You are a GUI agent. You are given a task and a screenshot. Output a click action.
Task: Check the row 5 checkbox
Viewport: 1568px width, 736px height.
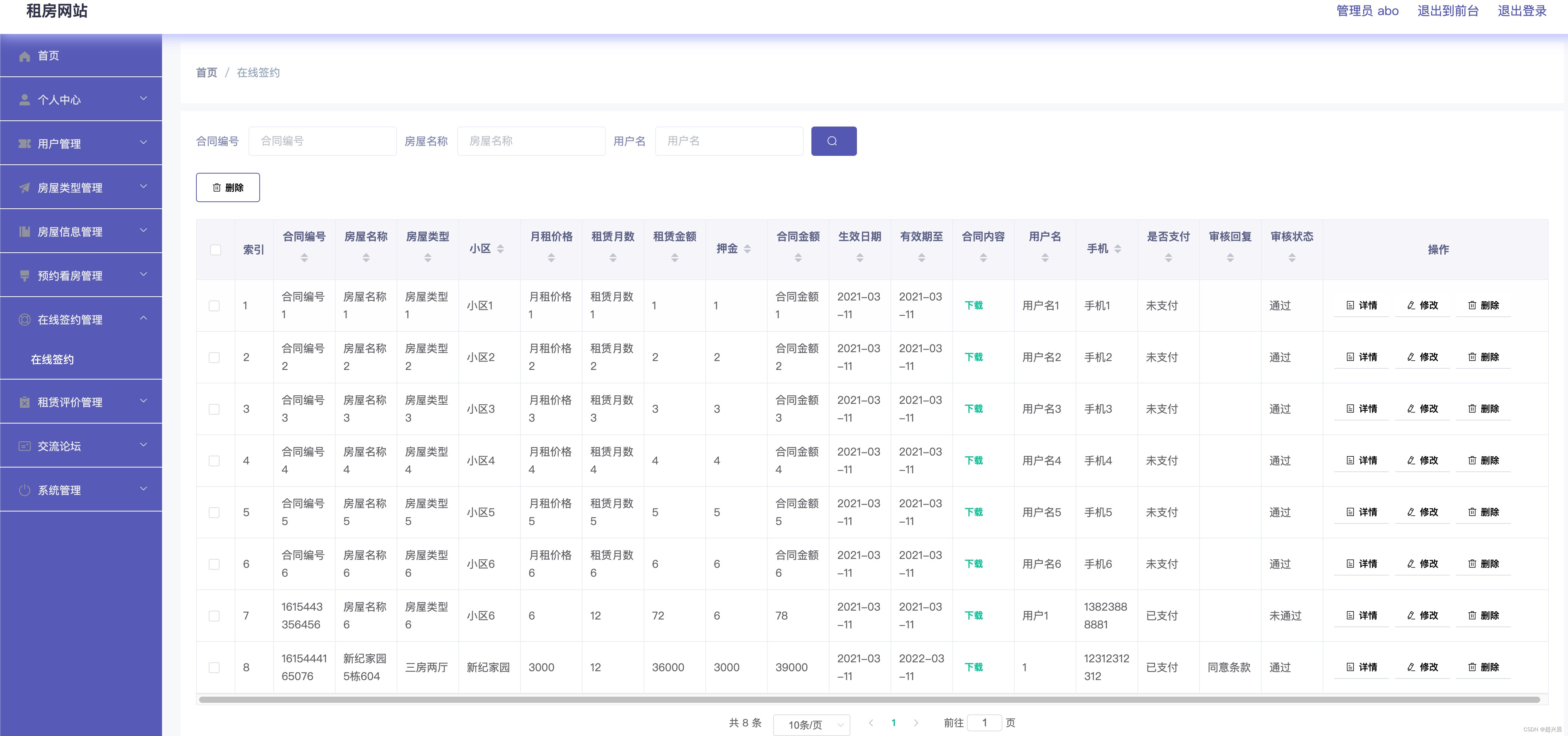[x=214, y=513]
